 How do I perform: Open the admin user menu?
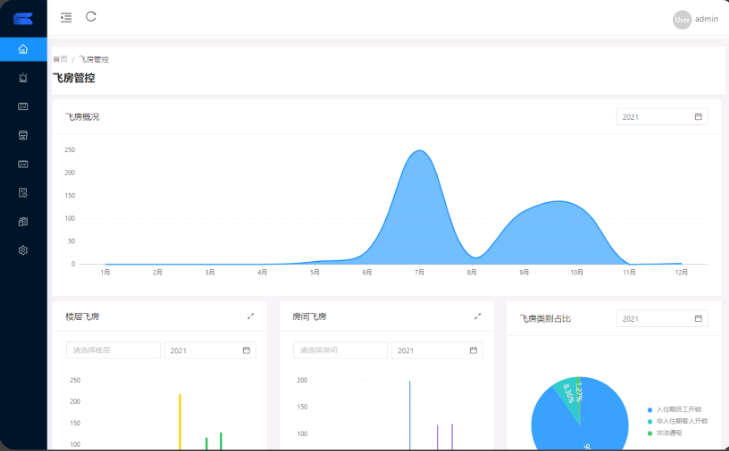[x=706, y=19]
